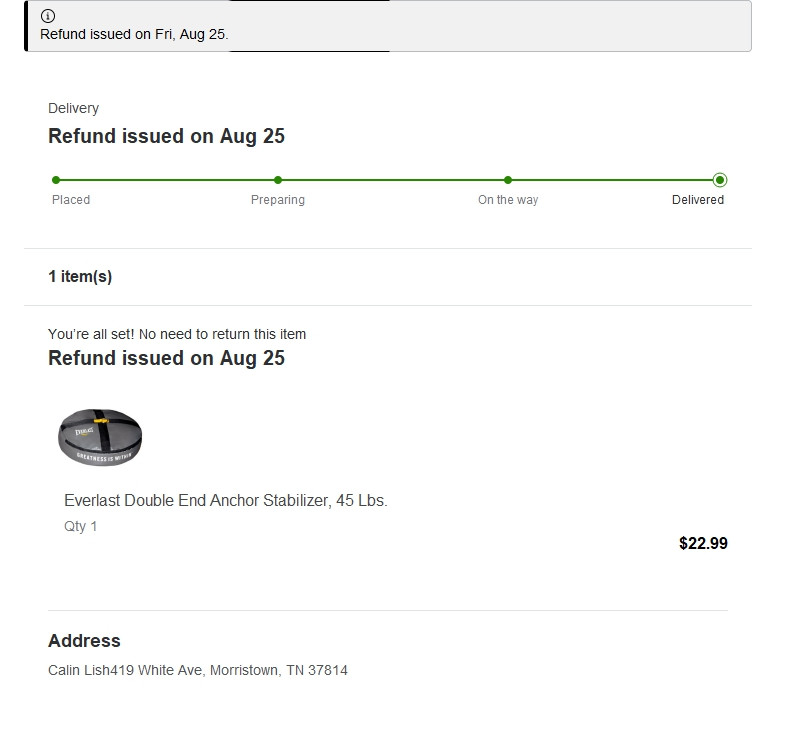
Task: Click the Placed step dot
Action: 56,180
